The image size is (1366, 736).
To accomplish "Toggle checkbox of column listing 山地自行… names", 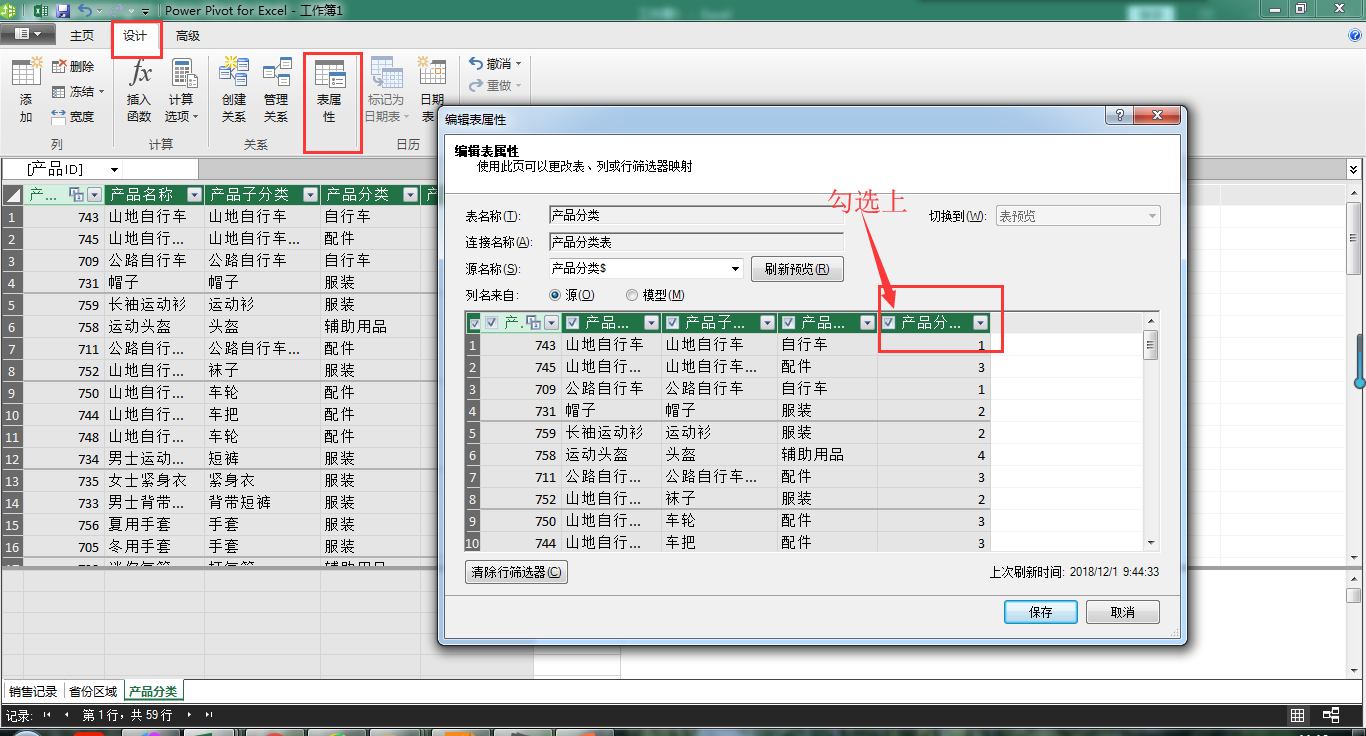I will (573, 322).
